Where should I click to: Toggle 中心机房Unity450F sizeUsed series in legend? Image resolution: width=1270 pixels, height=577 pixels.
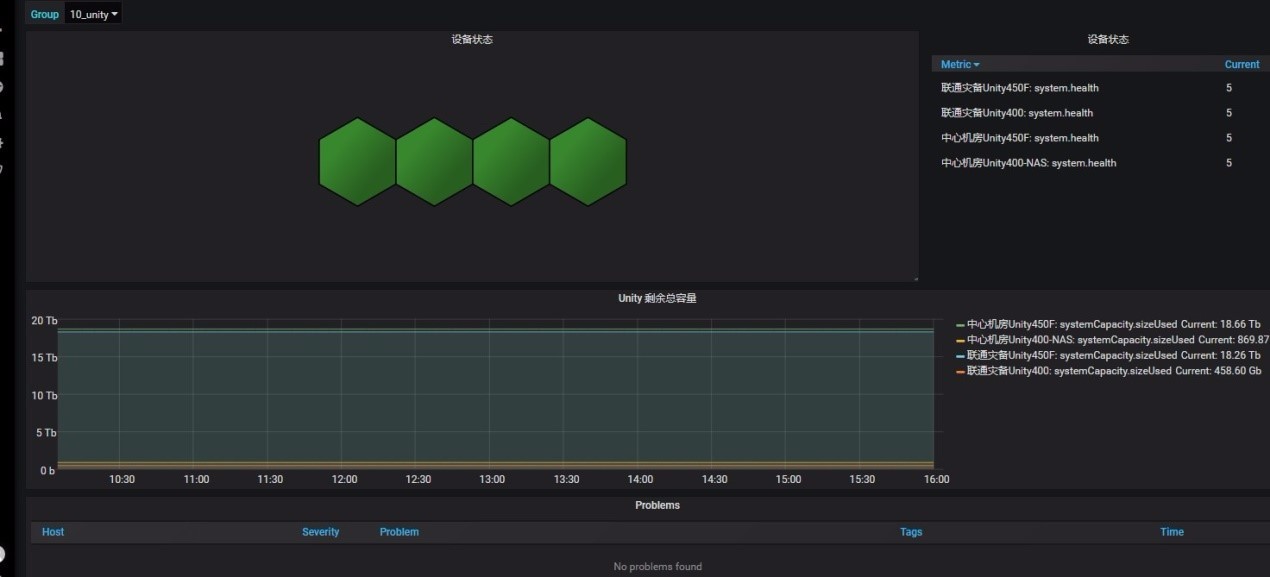[1071, 325]
